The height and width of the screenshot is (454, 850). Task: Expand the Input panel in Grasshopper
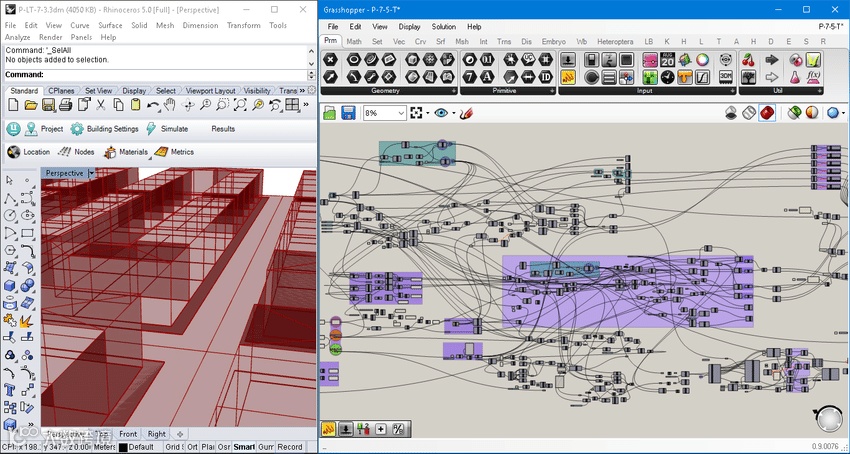click(x=733, y=91)
